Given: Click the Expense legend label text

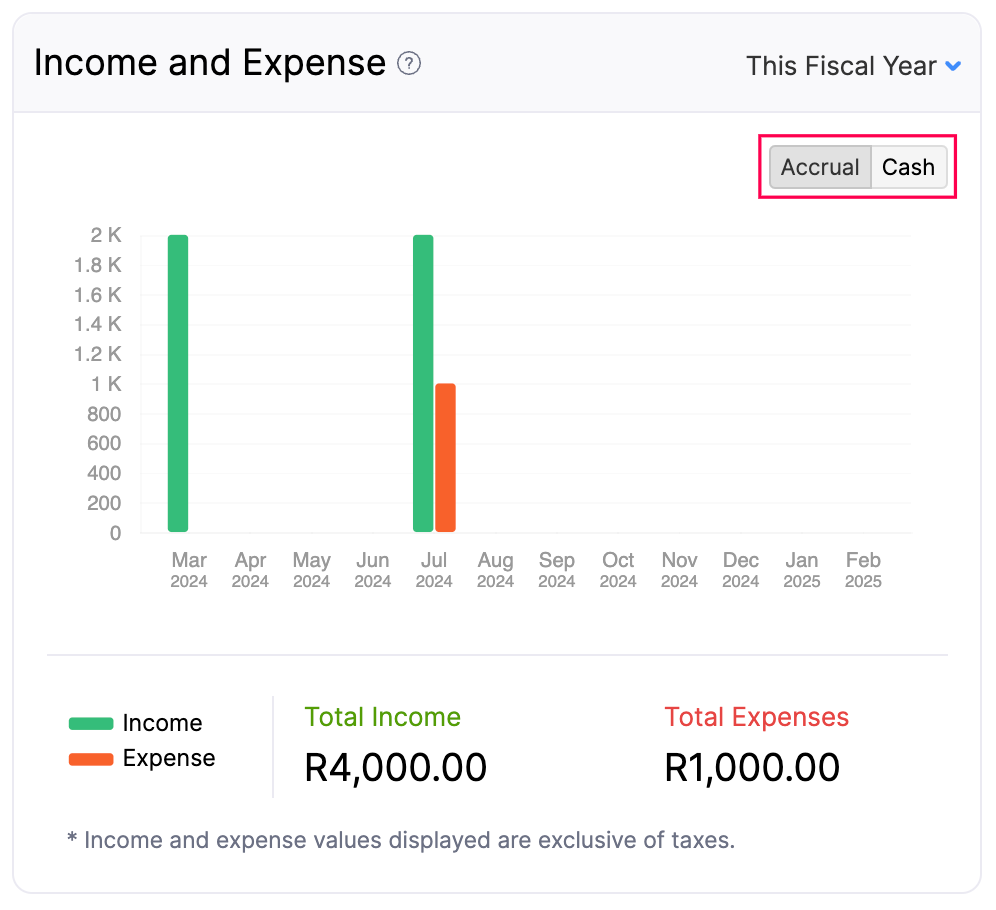Looking at the screenshot, I should coord(167,758).
